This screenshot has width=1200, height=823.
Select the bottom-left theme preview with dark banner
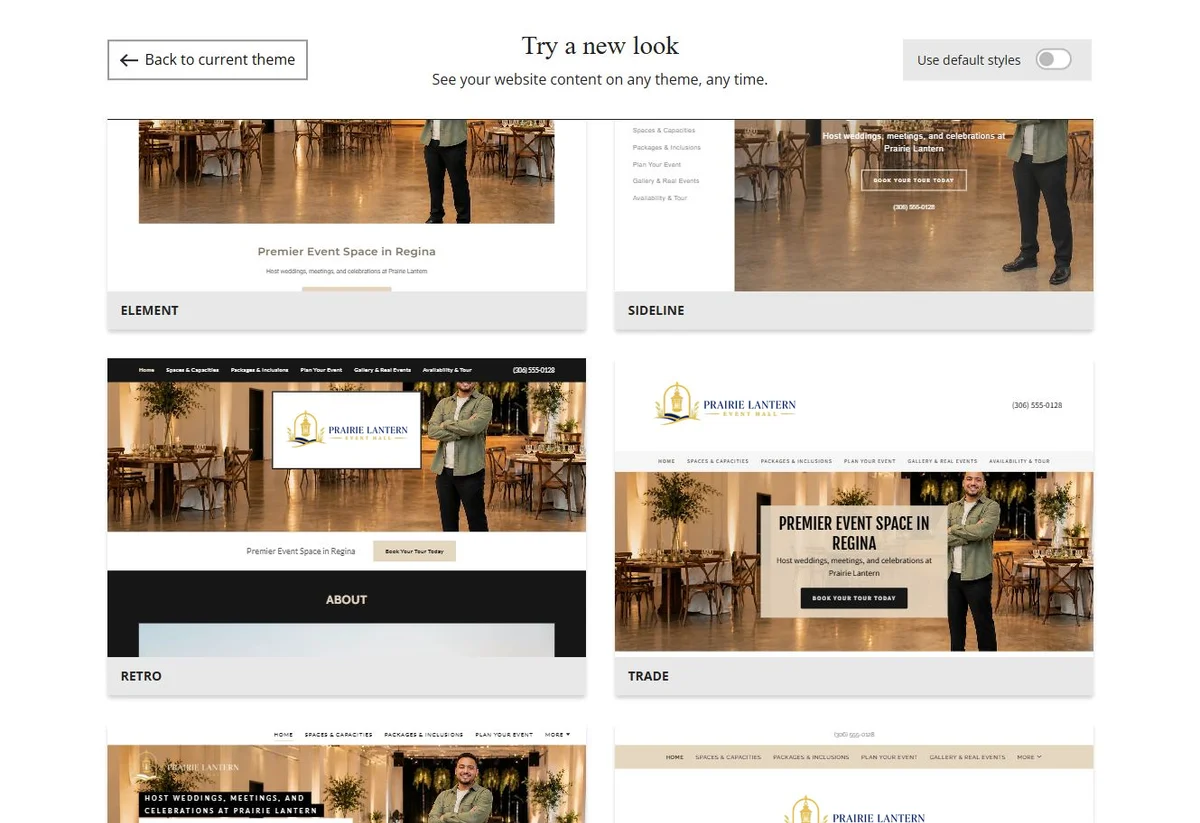click(x=346, y=775)
